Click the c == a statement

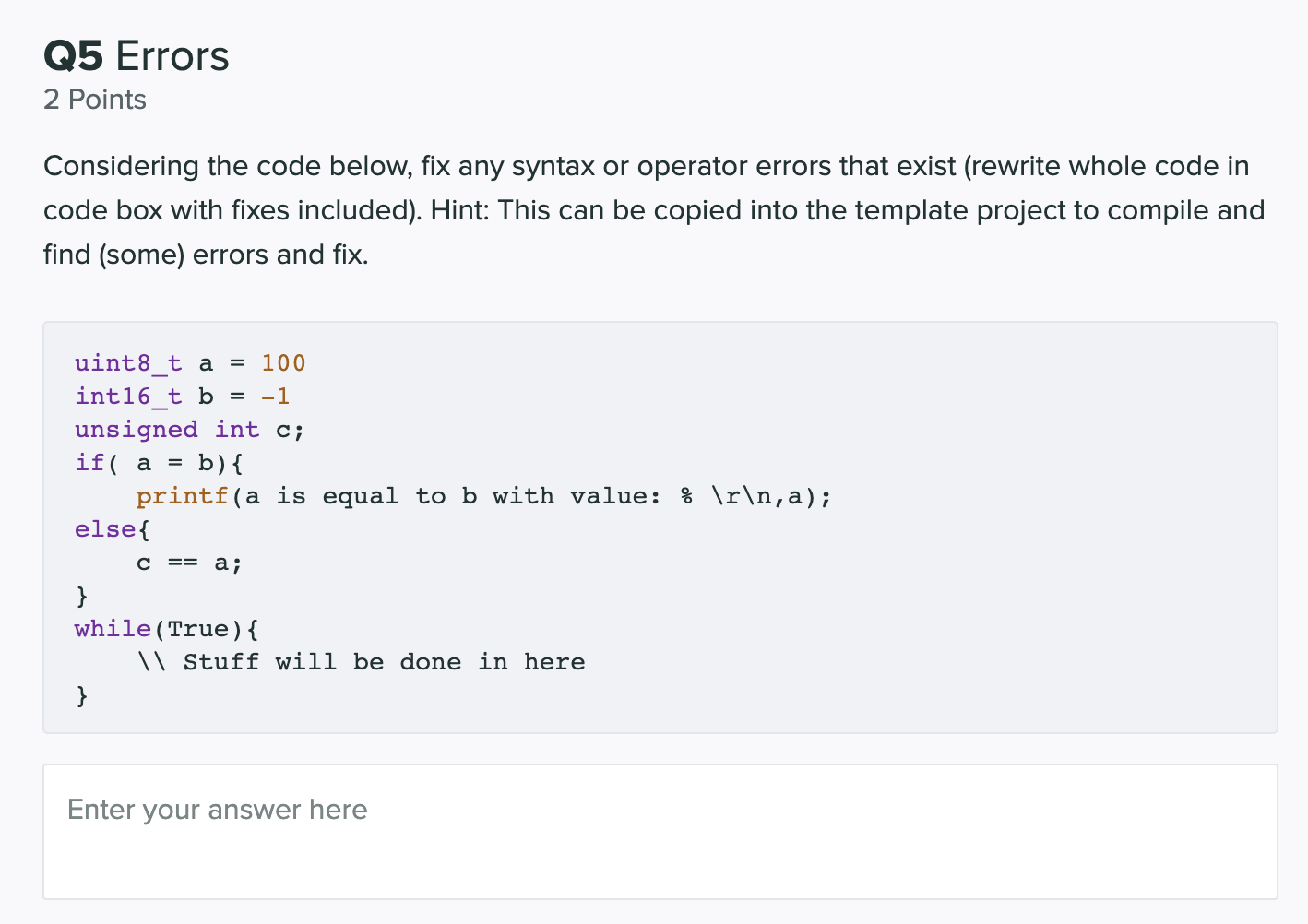[189, 562]
